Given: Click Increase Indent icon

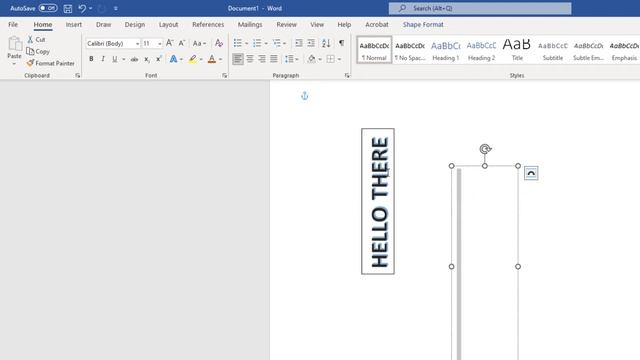Looking at the screenshot, I should (x=311, y=43).
